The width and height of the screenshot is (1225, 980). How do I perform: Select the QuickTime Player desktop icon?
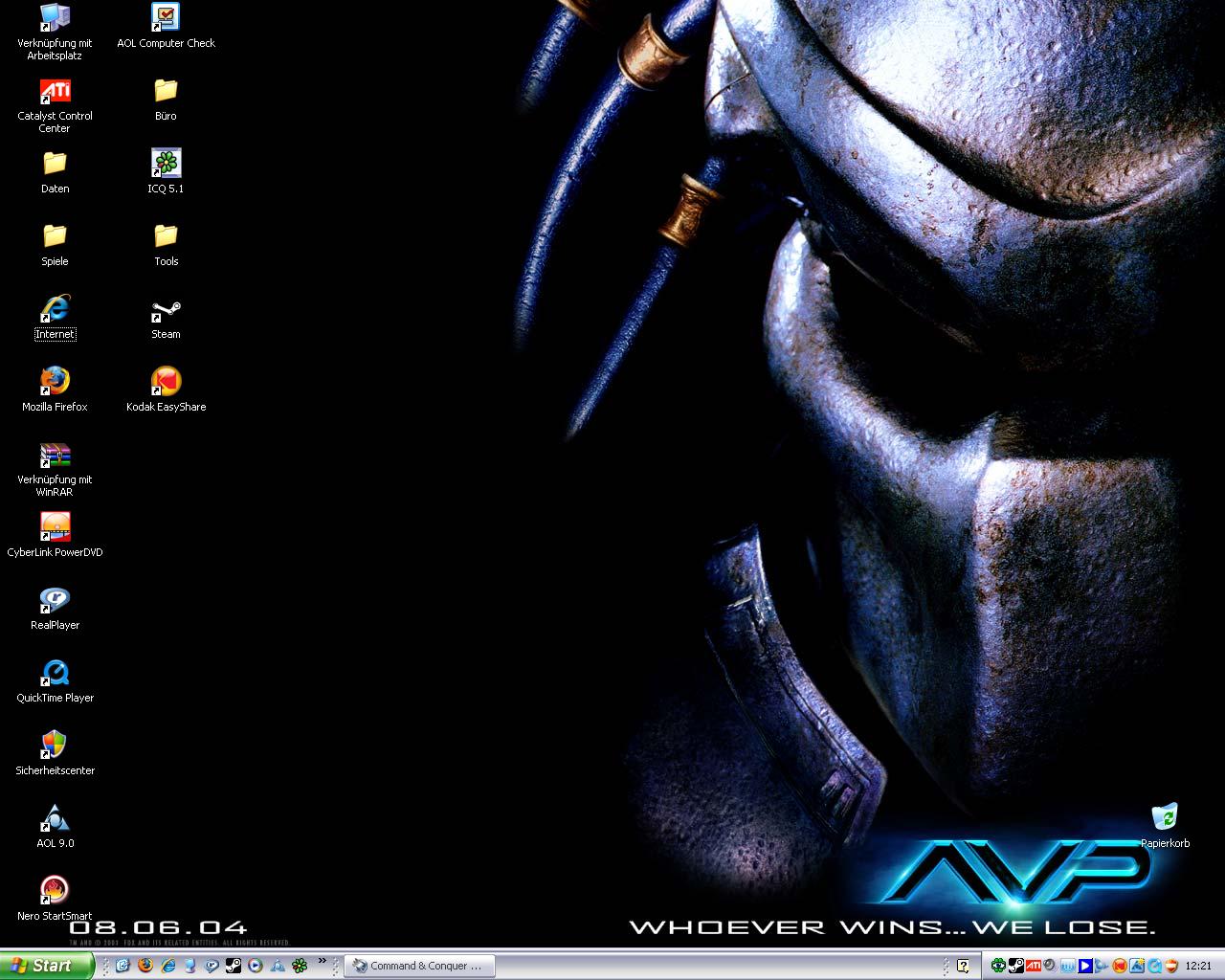(55, 674)
